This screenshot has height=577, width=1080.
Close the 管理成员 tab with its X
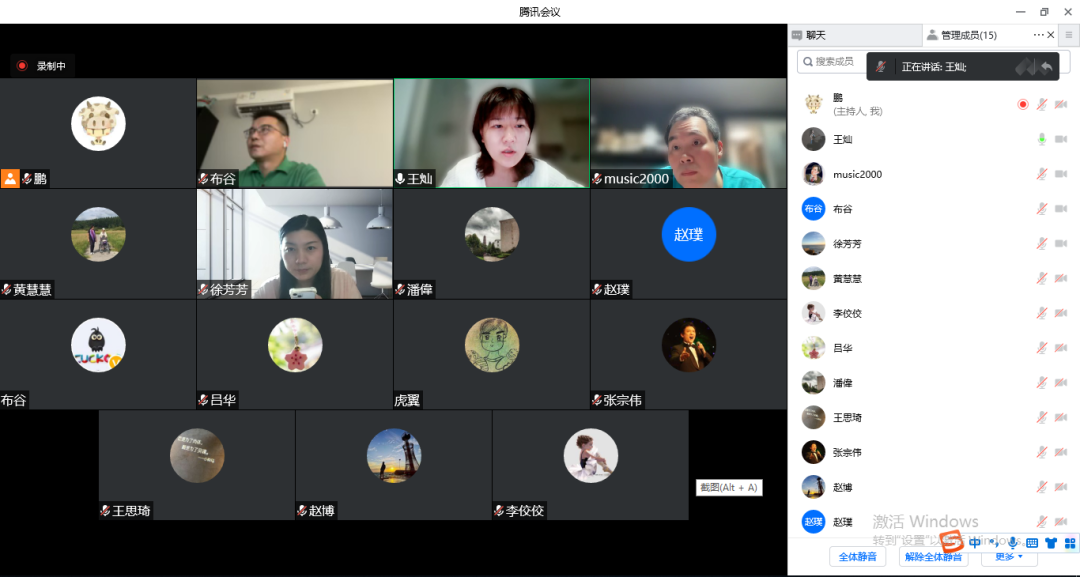click(x=1051, y=35)
